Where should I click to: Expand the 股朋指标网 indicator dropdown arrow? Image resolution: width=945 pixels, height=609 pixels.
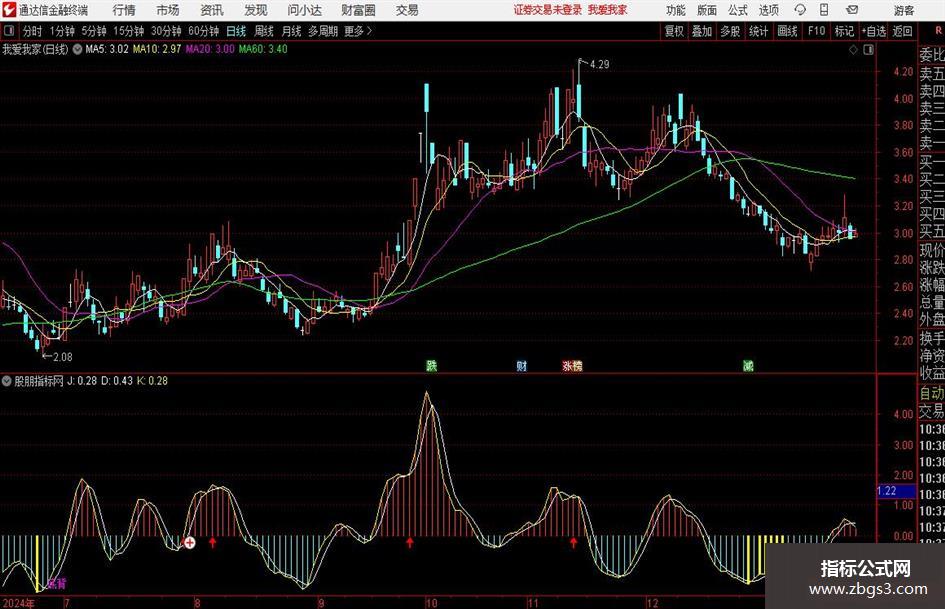[8, 381]
